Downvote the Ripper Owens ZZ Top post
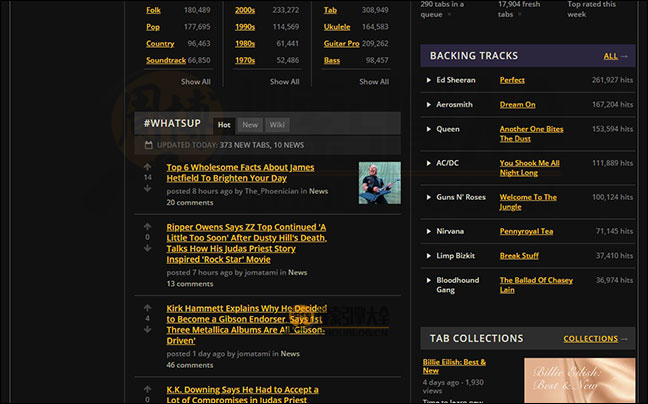Image resolution: width=648 pixels, height=404 pixels. pyautogui.click(x=148, y=248)
